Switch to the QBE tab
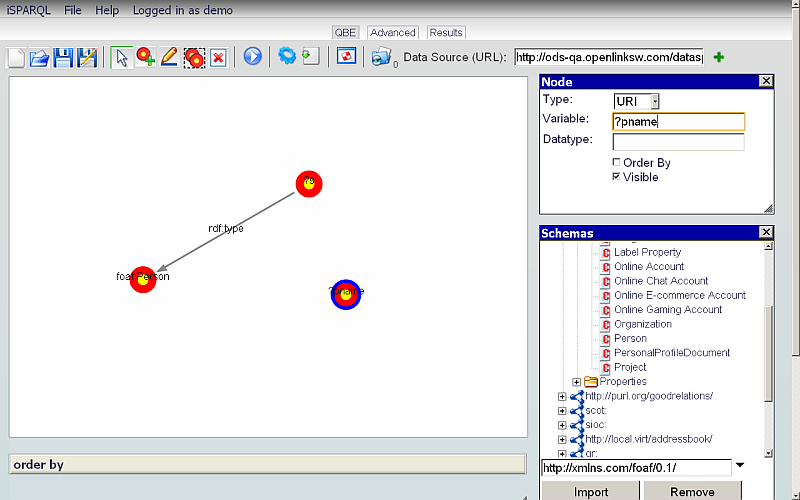Screen dimensions: 800x500 pyautogui.click(x=345, y=33)
